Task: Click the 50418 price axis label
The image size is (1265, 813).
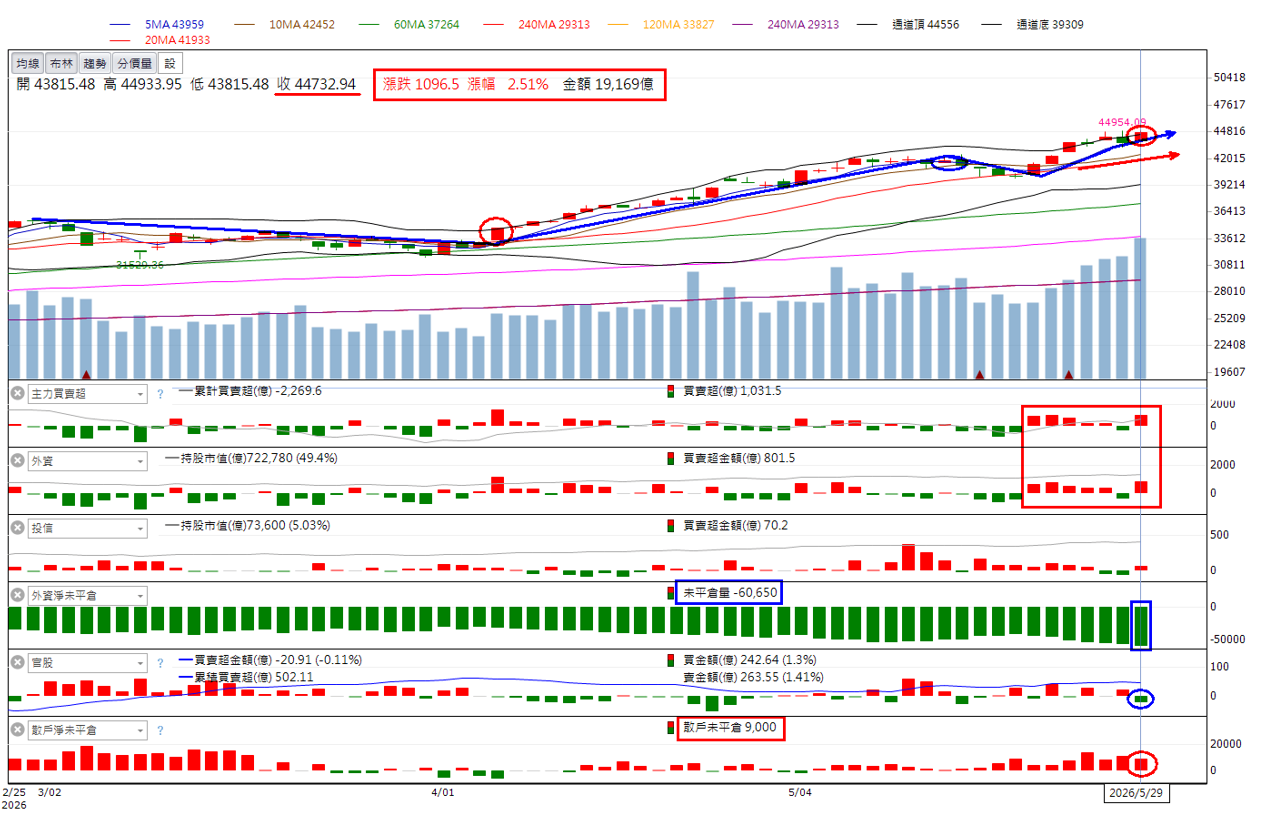Action: (x=1228, y=78)
